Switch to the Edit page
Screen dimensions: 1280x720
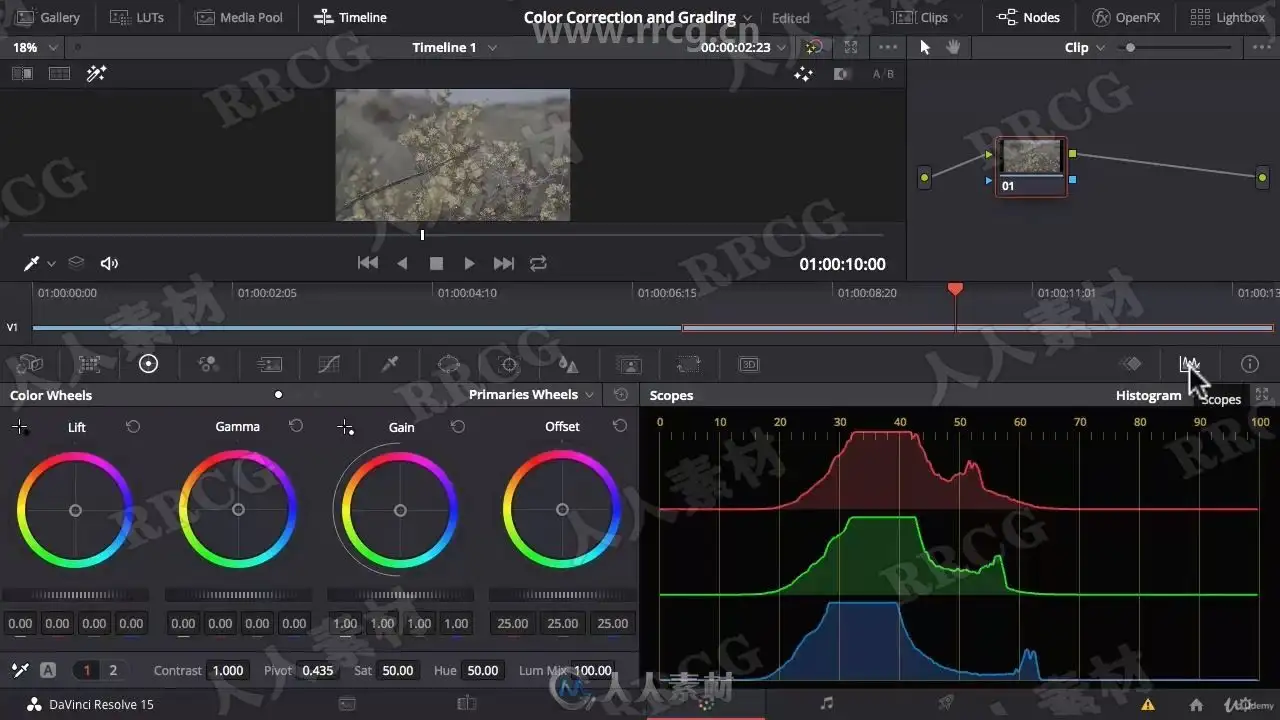click(466, 704)
